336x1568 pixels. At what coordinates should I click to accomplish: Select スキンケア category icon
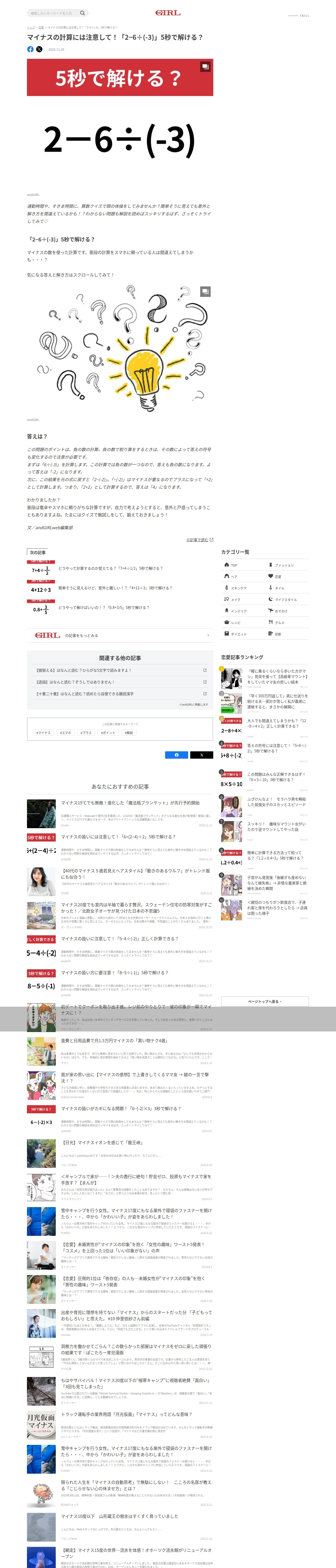227,588
